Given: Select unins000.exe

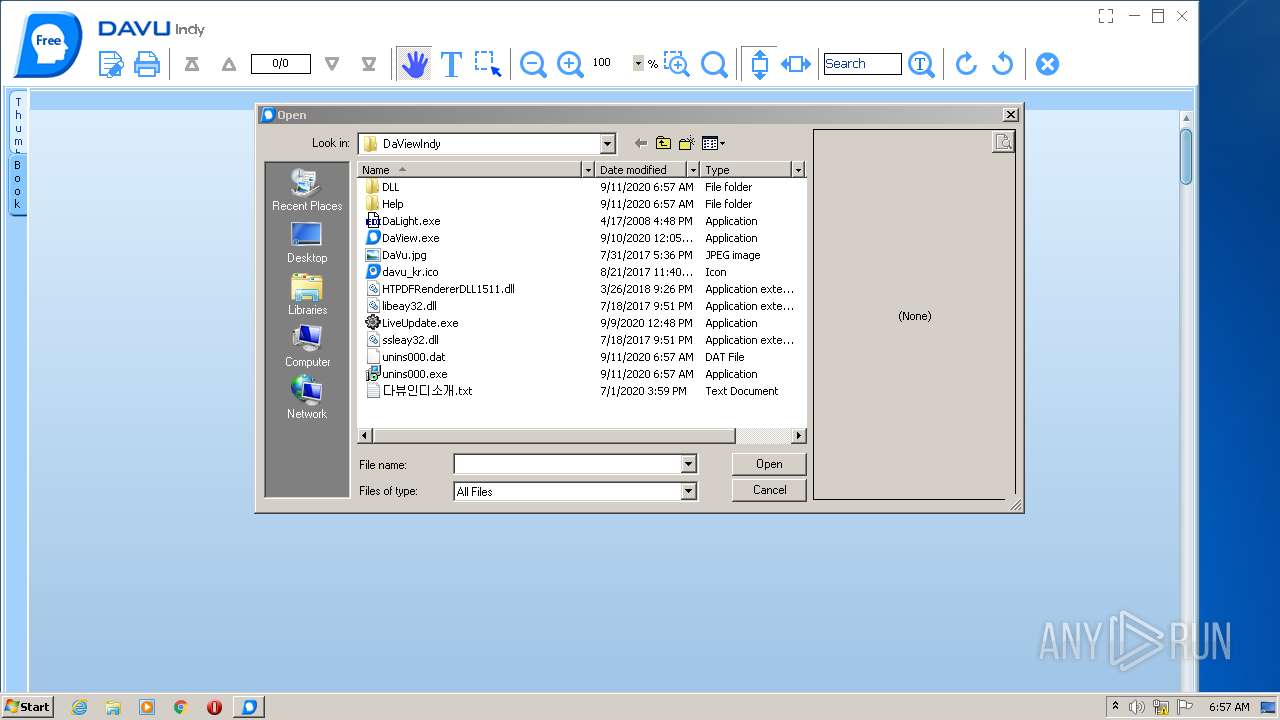Looking at the screenshot, I should [406, 374].
